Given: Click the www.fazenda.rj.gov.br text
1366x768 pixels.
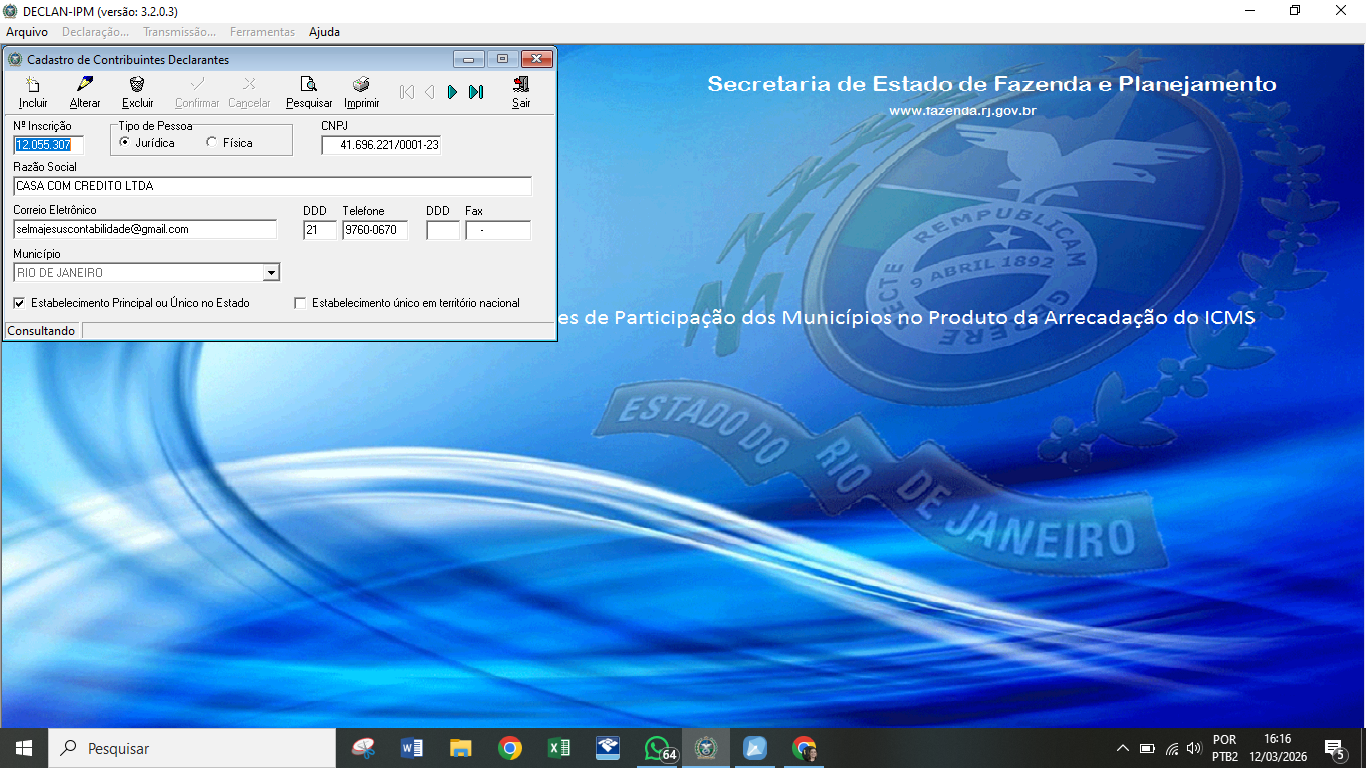Looking at the screenshot, I should (x=962, y=111).
